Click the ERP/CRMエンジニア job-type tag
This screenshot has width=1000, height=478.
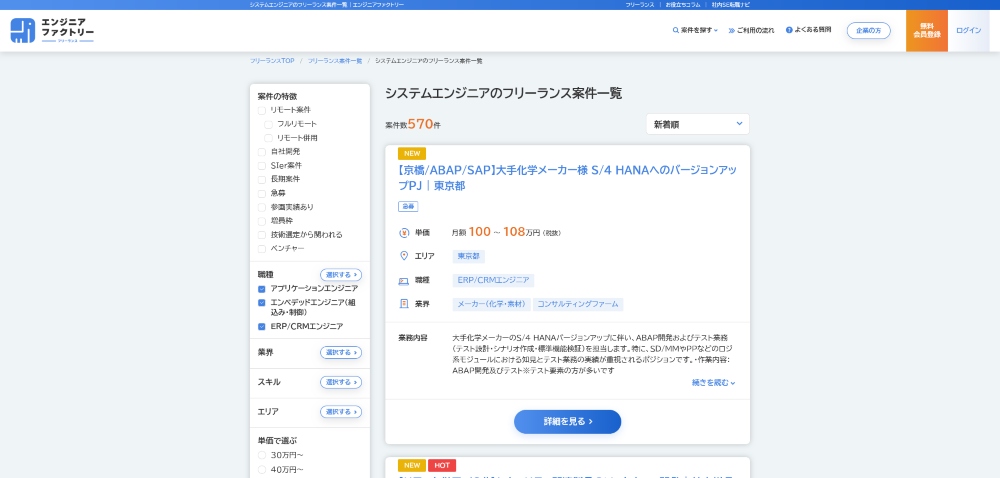pyautogui.click(x=494, y=280)
